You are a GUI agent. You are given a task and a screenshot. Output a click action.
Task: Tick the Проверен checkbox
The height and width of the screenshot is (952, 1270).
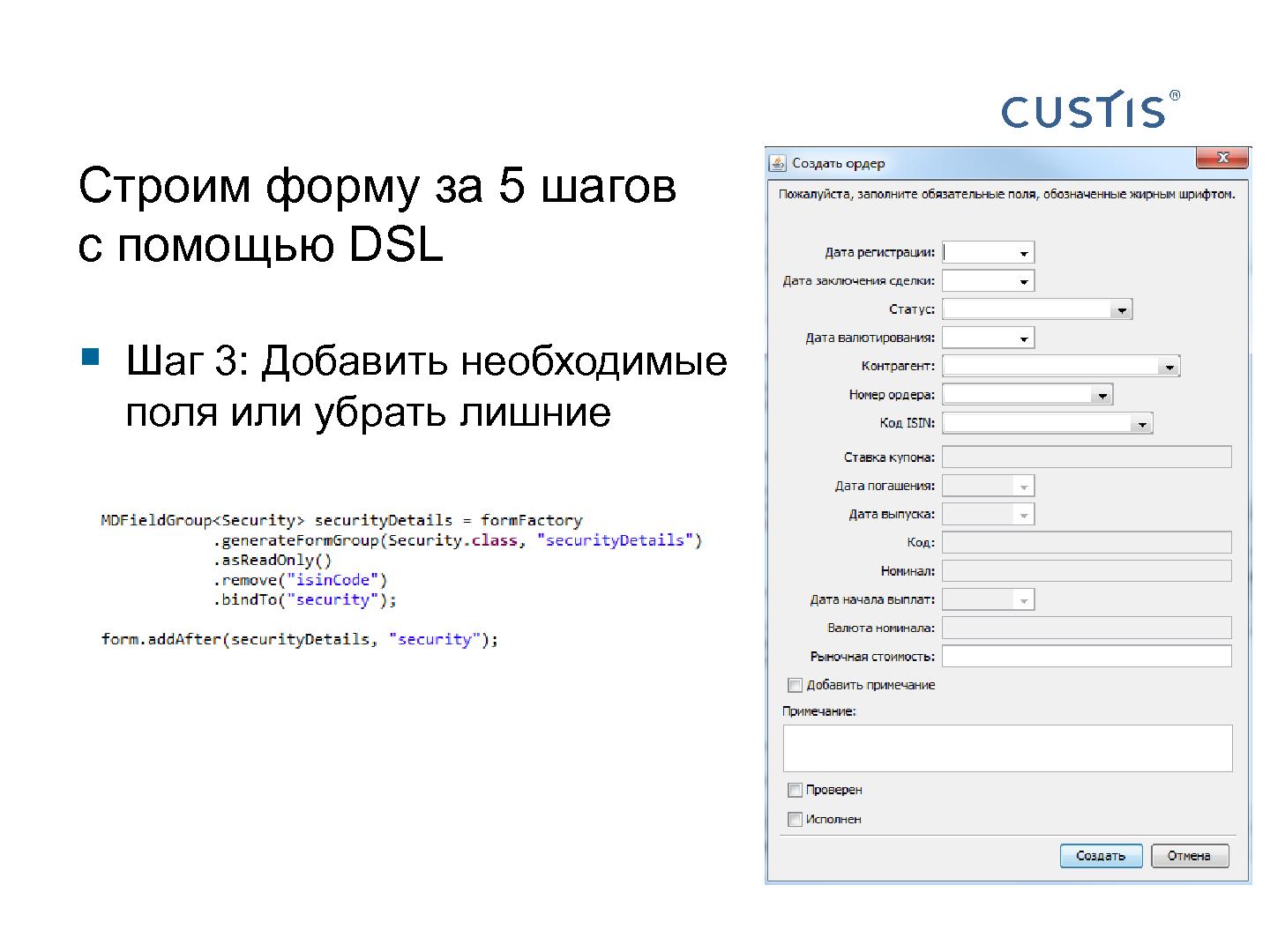795,790
